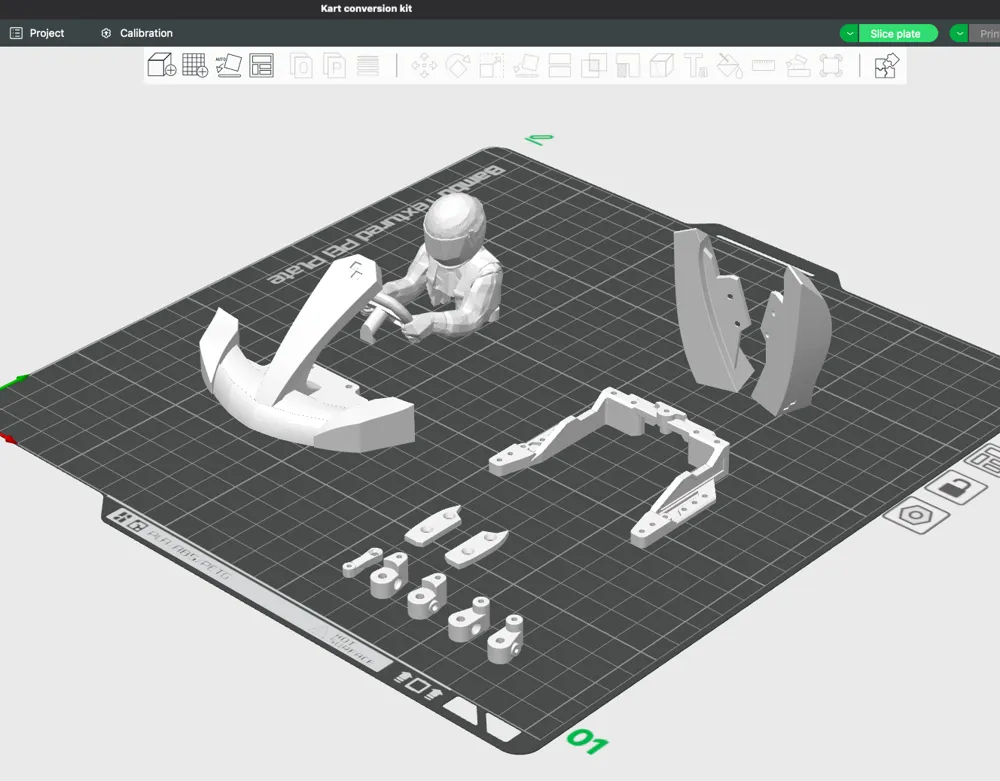Select plate 01 by its label

click(585, 742)
